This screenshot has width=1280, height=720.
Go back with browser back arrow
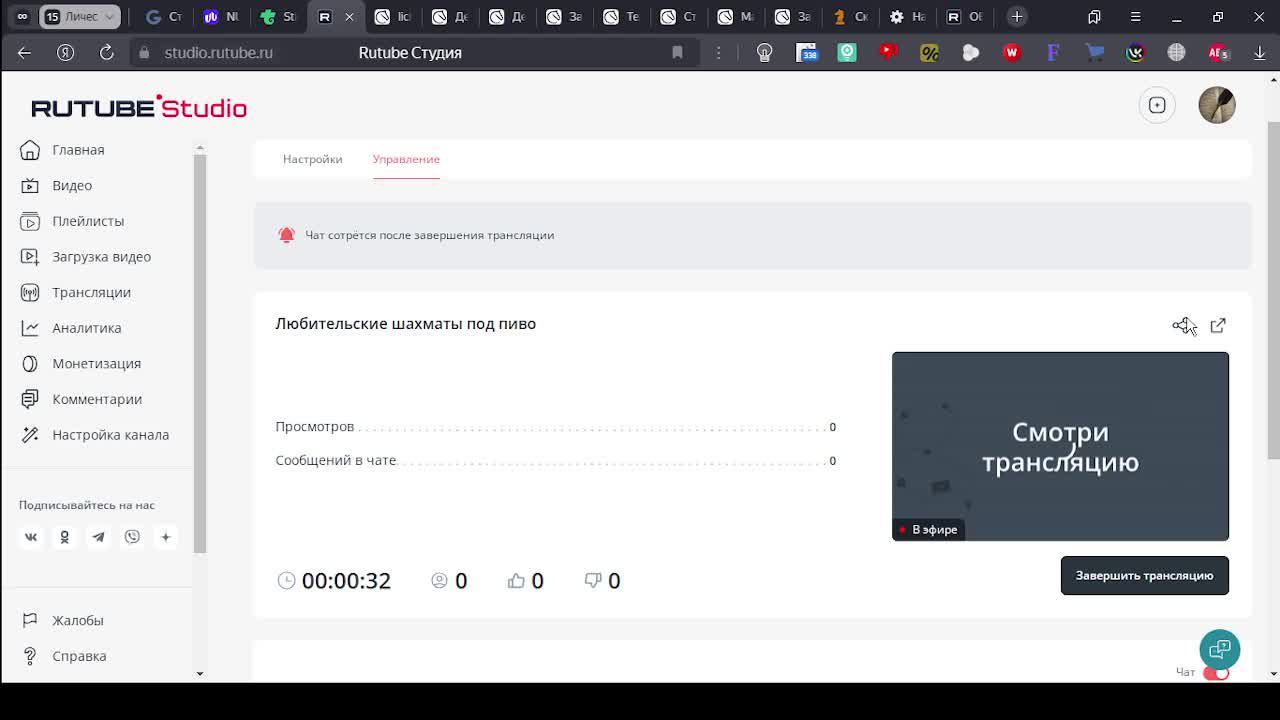[x=25, y=53]
